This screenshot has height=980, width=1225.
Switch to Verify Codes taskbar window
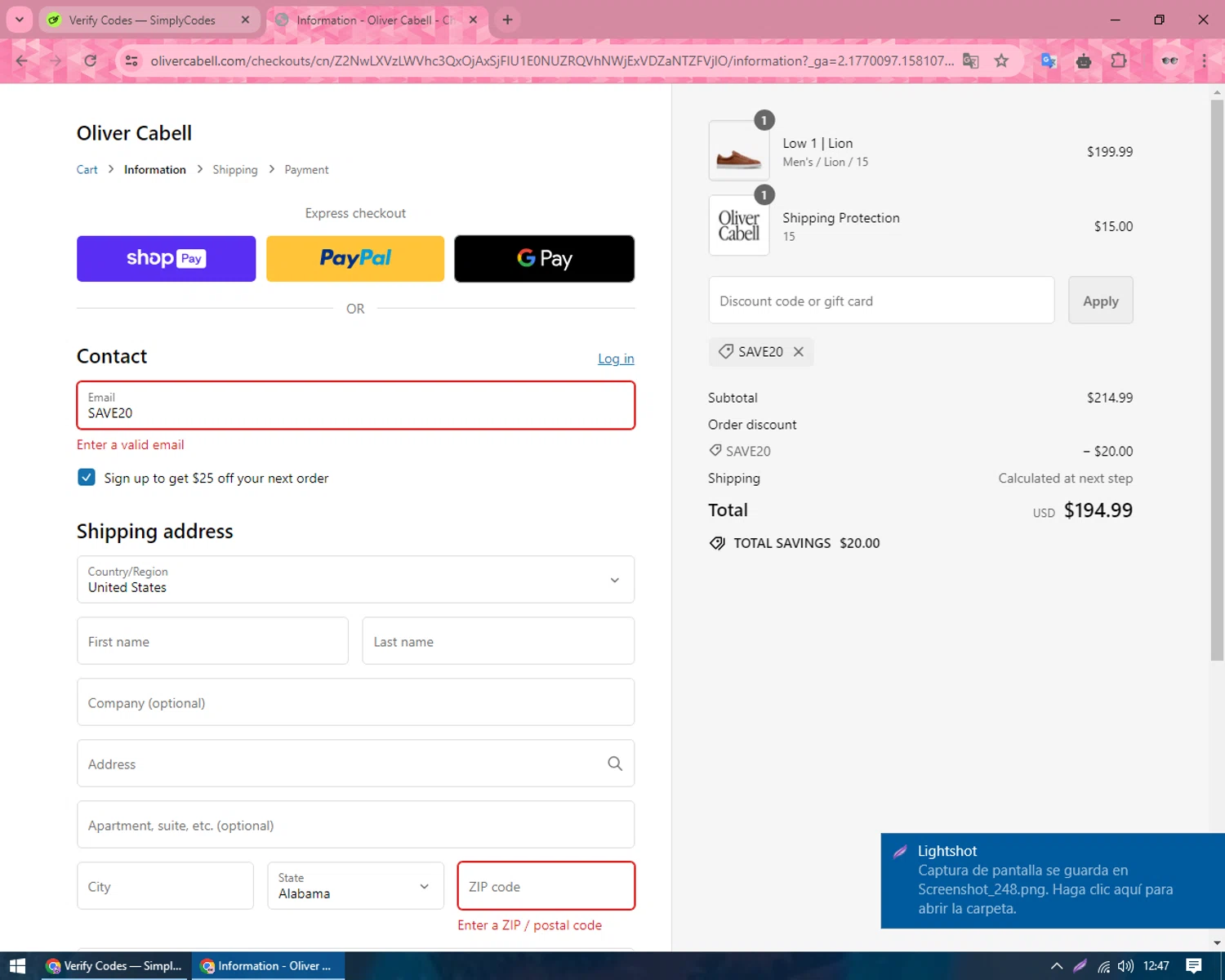[114, 966]
